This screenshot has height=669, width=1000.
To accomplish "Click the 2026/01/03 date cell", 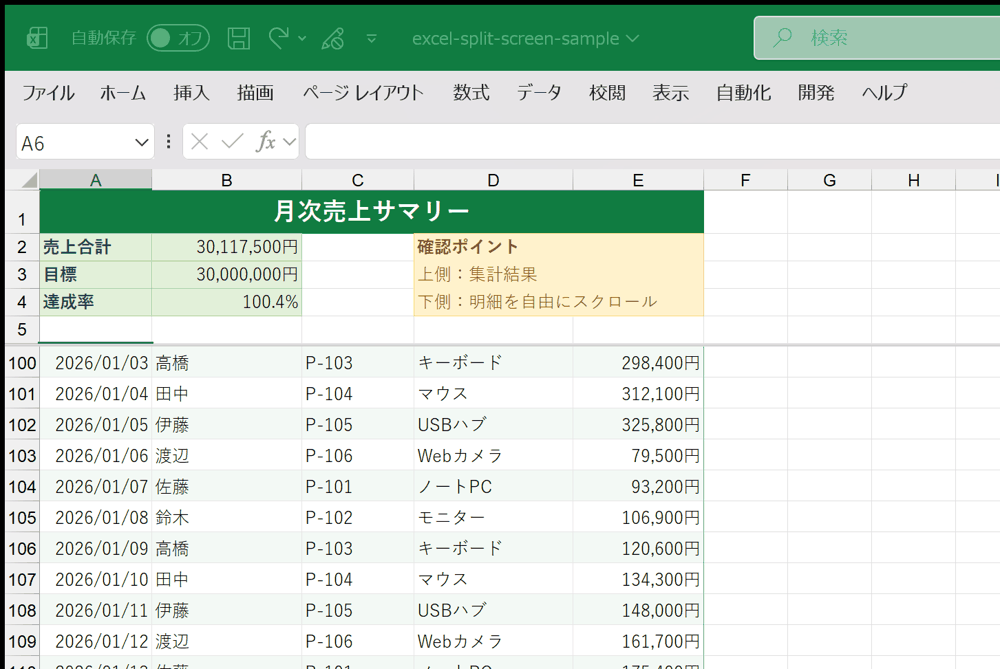I will click(x=96, y=363).
